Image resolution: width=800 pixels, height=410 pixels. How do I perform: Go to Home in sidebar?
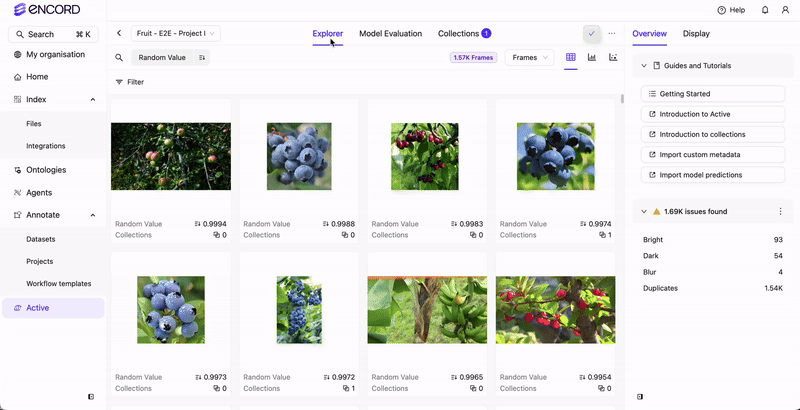31,77
